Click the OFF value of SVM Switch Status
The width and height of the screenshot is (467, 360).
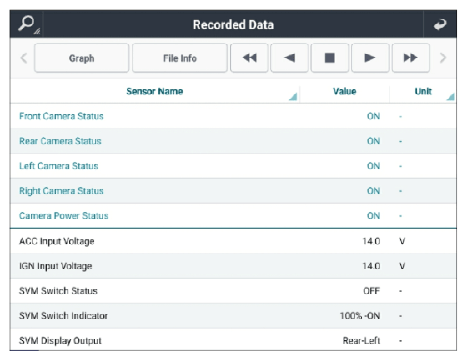tap(371, 291)
